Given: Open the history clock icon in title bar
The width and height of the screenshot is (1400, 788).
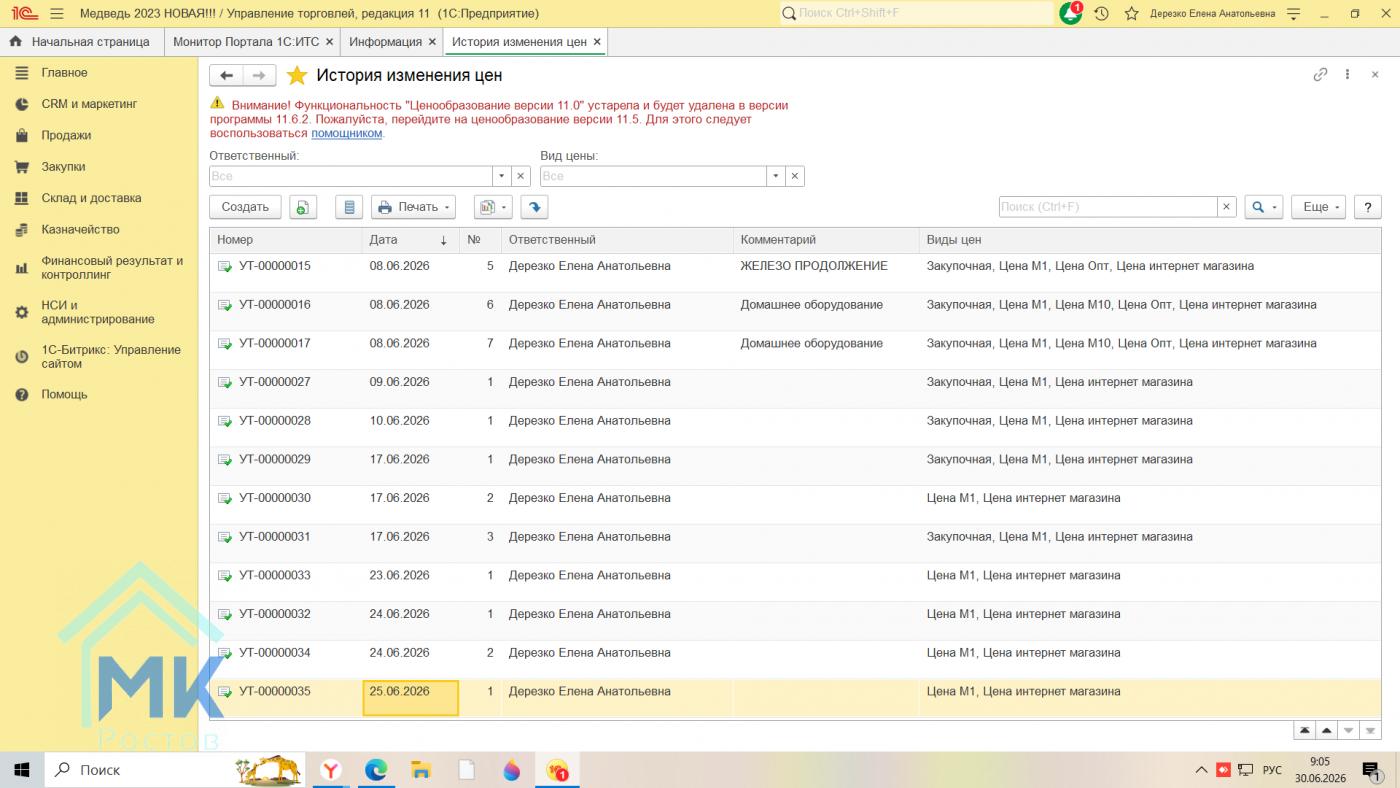Looking at the screenshot, I should pos(1101,13).
